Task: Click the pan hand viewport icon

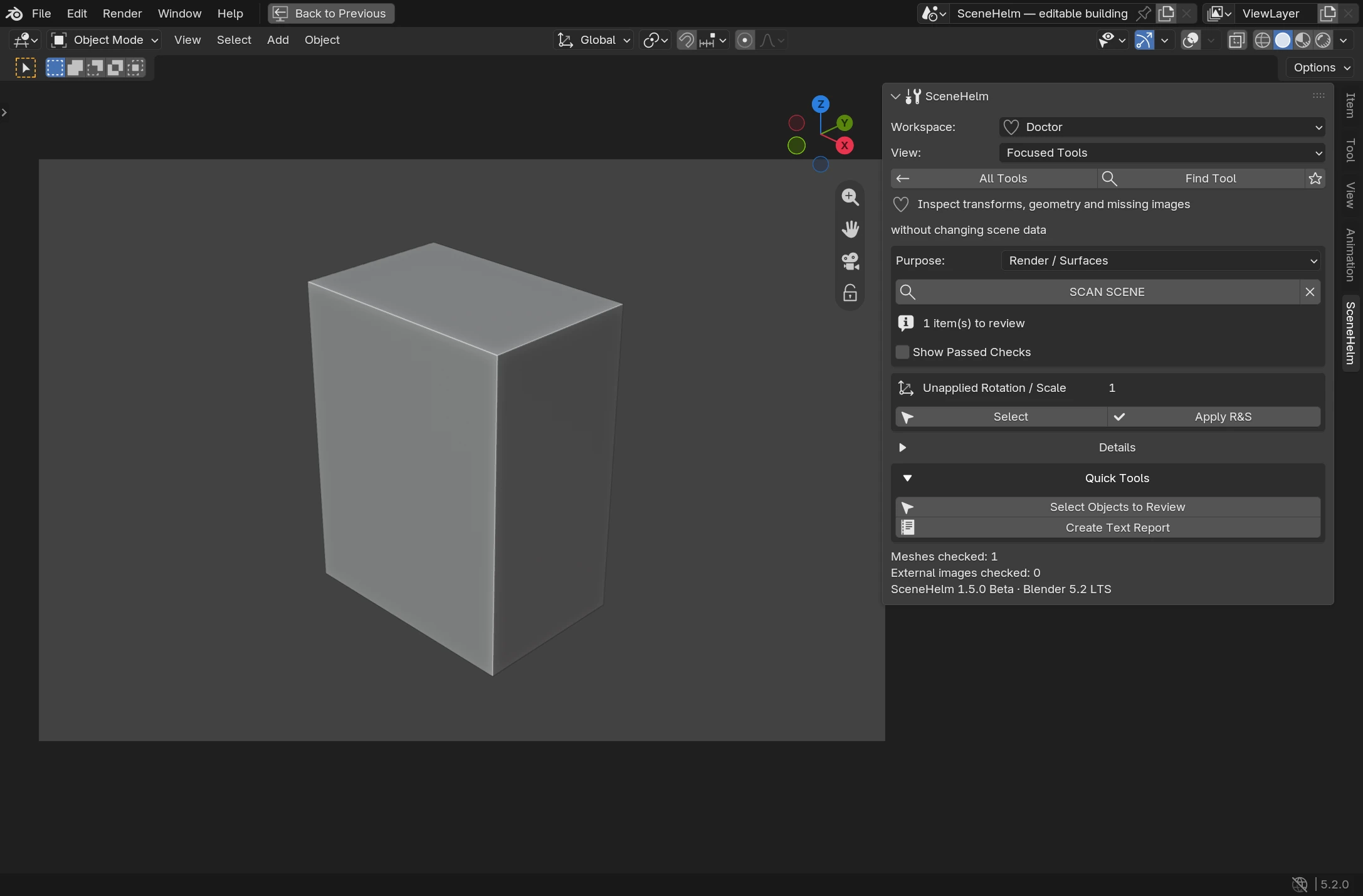Action: click(850, 229)
